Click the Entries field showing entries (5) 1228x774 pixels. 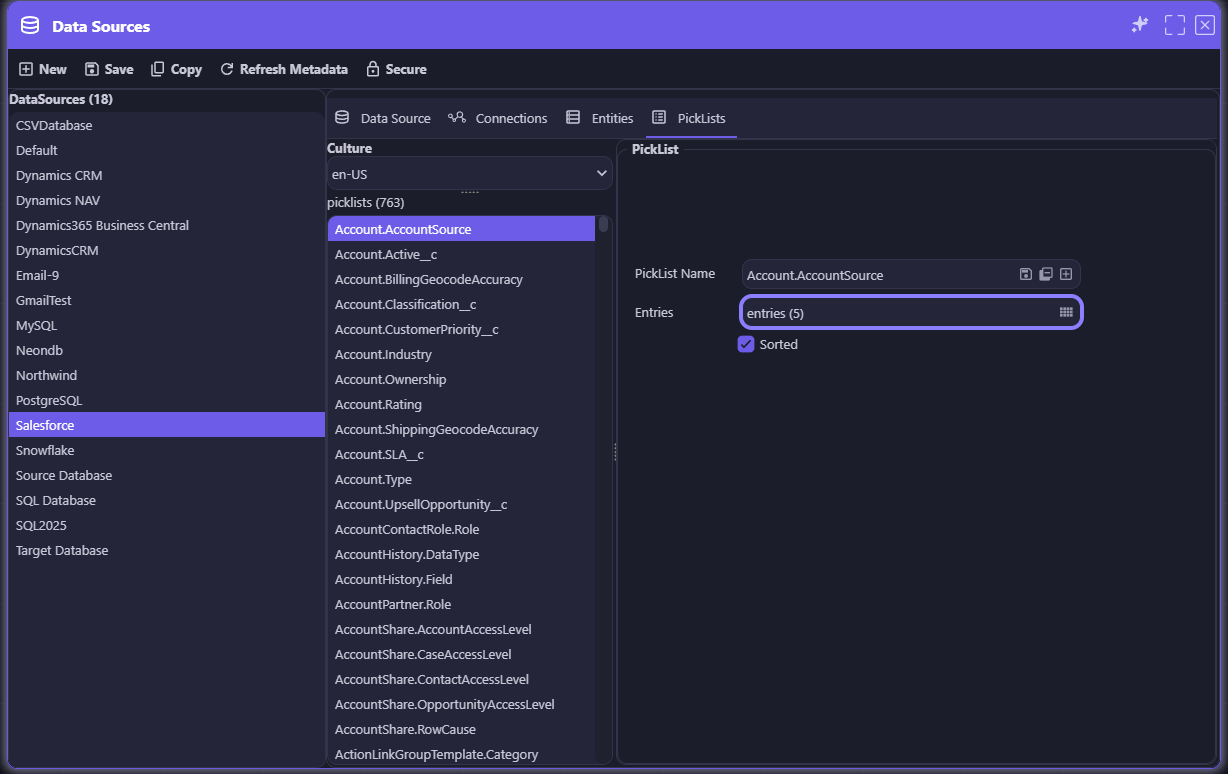[x=911, y=313]
